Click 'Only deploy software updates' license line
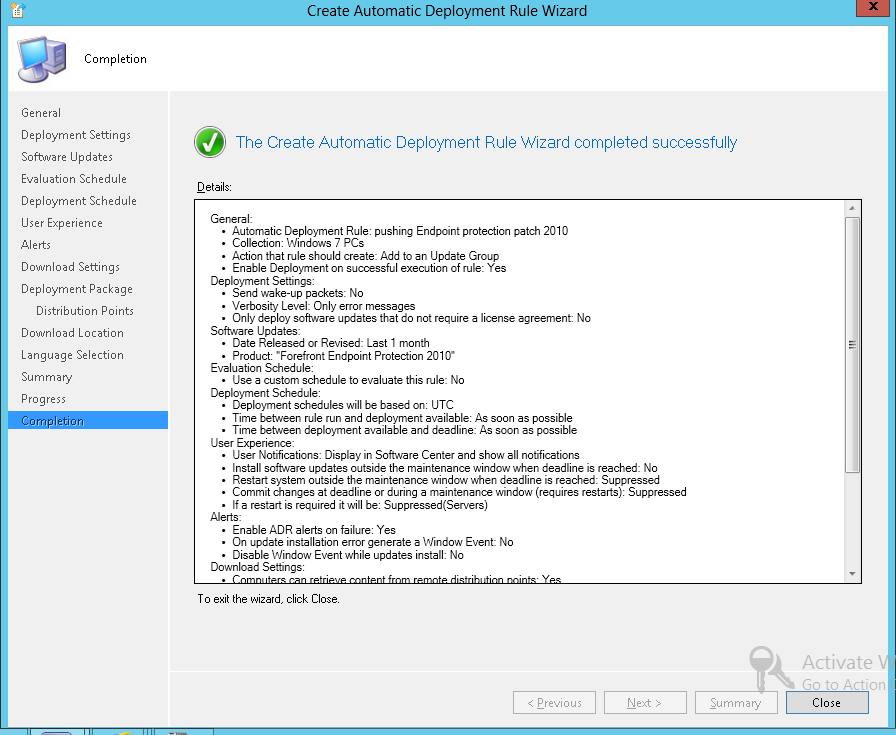 coord(411,318)
